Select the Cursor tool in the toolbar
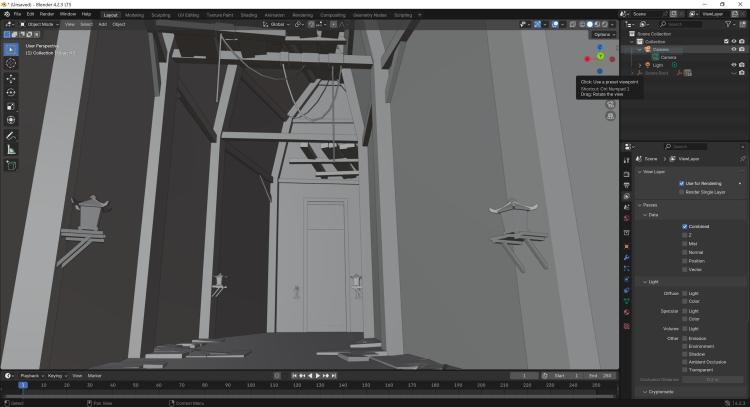This screenshot has height=407, width=750. [x=11, y=63]
